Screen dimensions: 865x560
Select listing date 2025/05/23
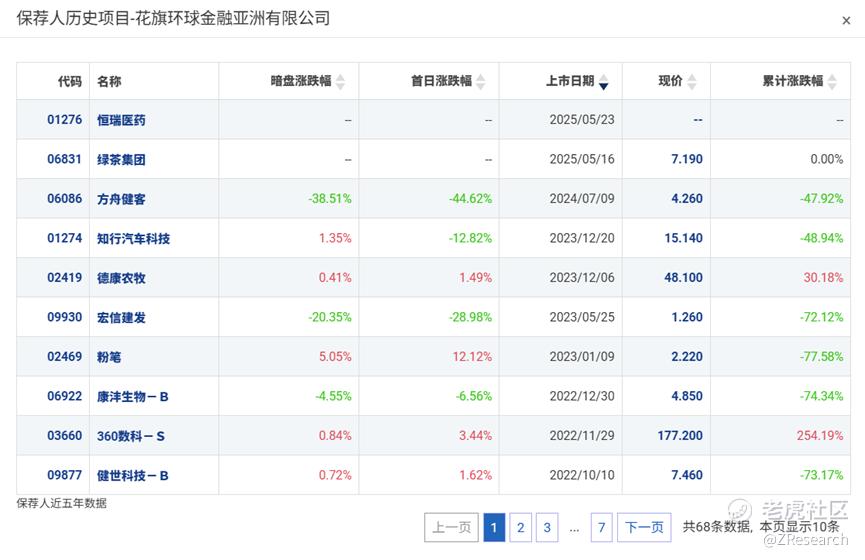coord(582,120)
